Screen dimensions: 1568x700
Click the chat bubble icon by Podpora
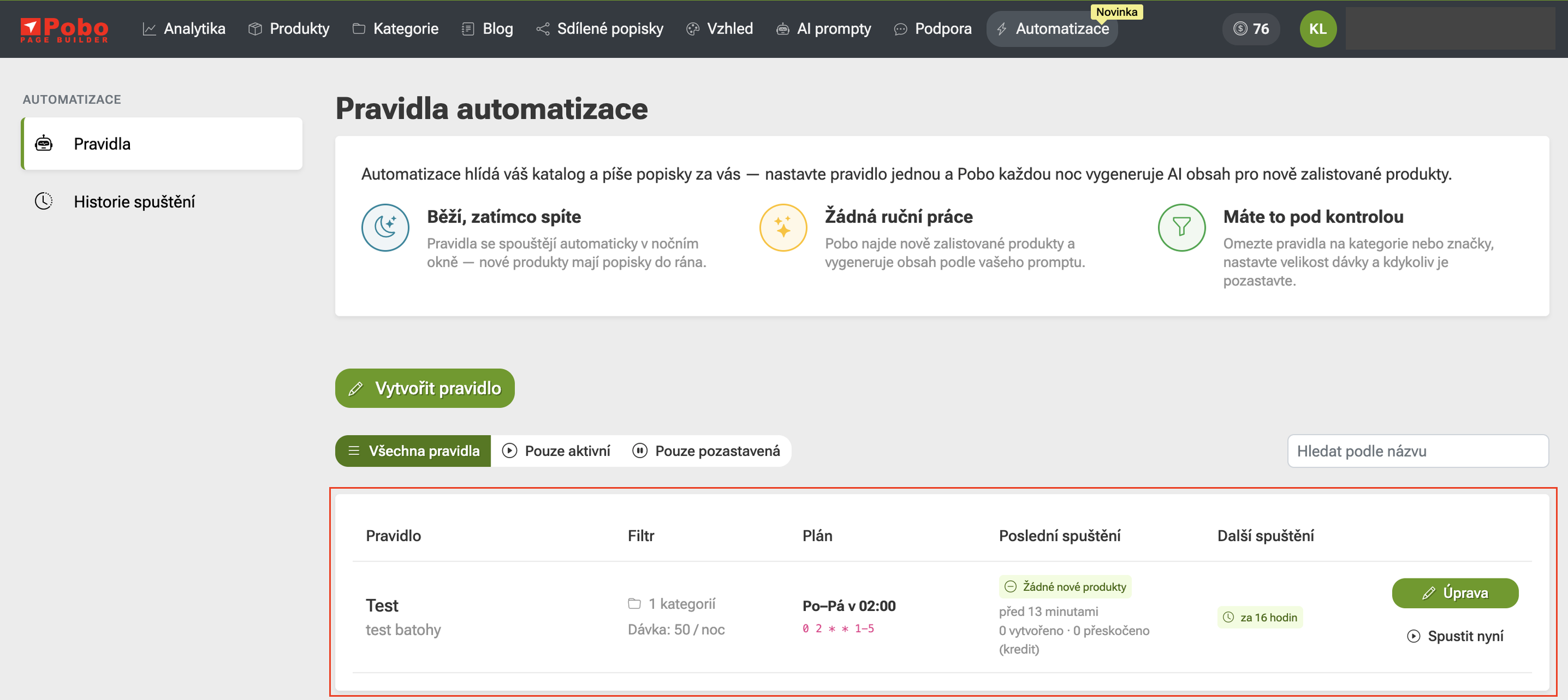(900, 29)
